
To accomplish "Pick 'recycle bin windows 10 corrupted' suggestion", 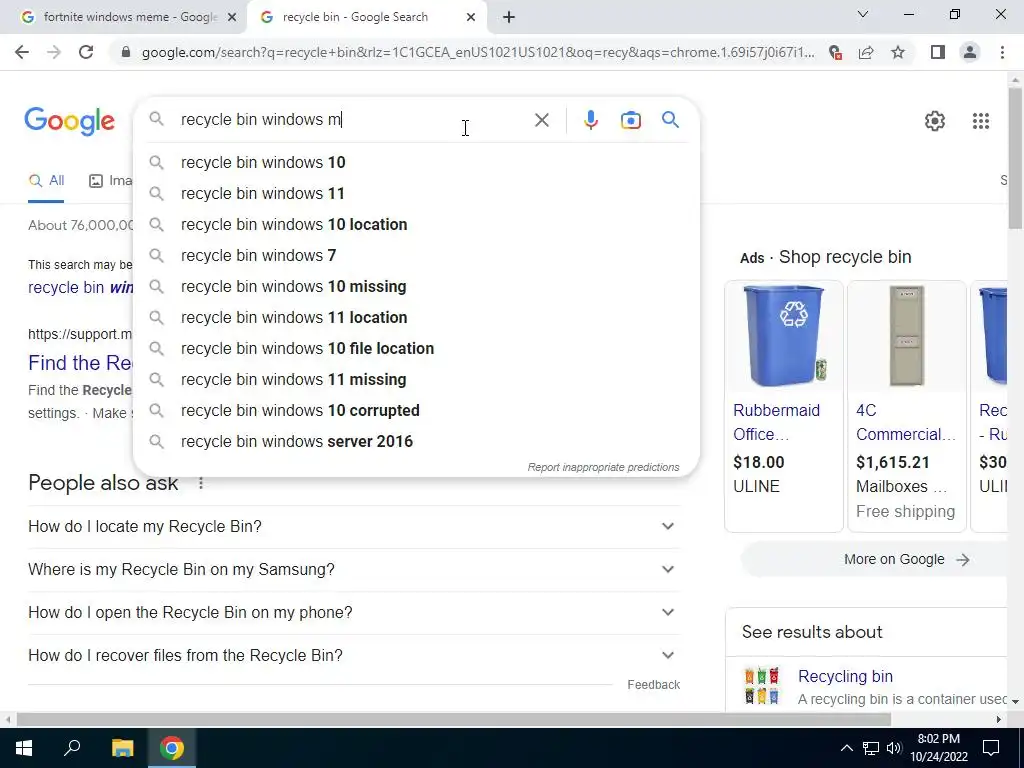I will [416, 411].
